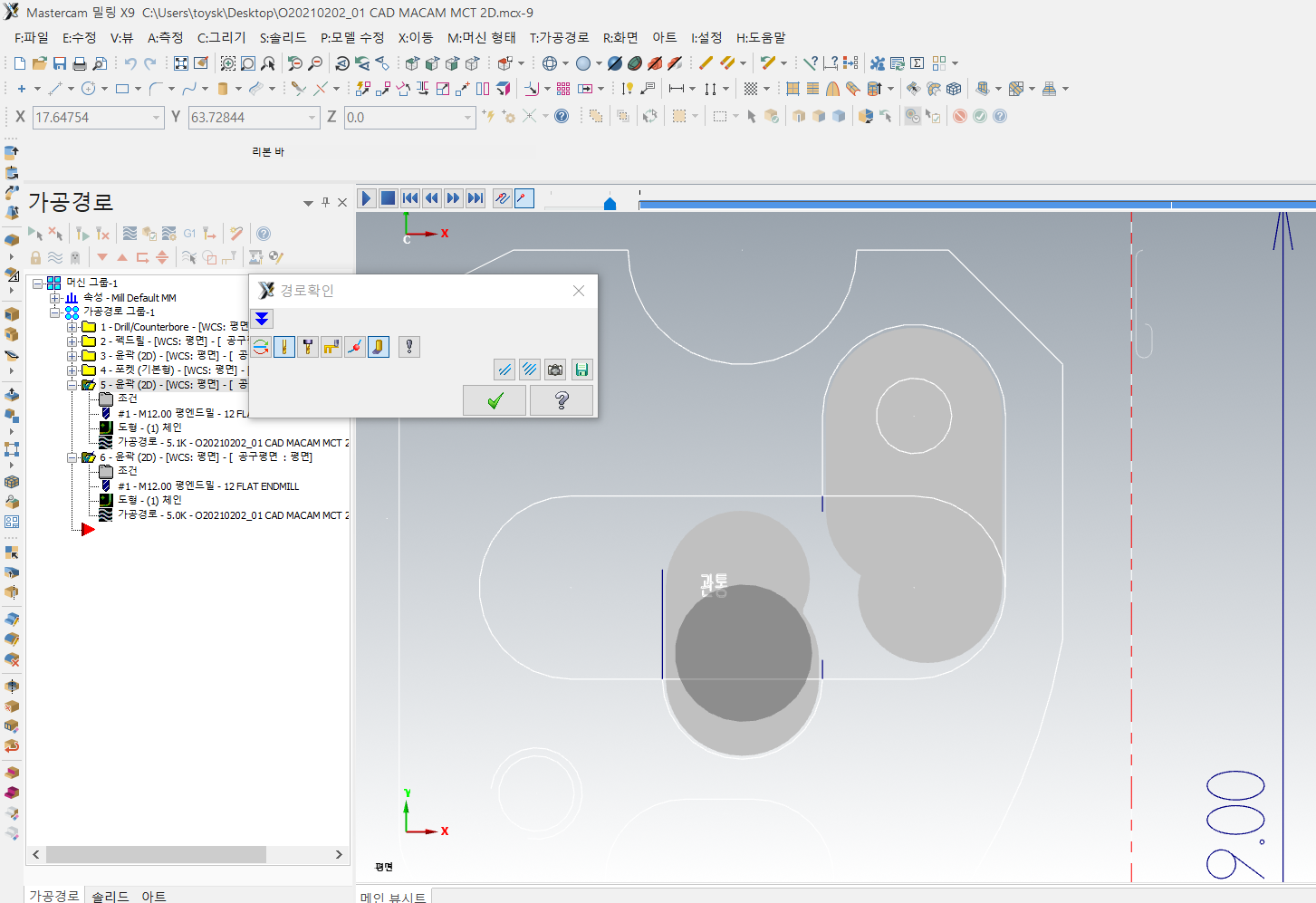1316x903 pixels.
Task: Click the Stop button in backplot bar
Action: point(389,198)
